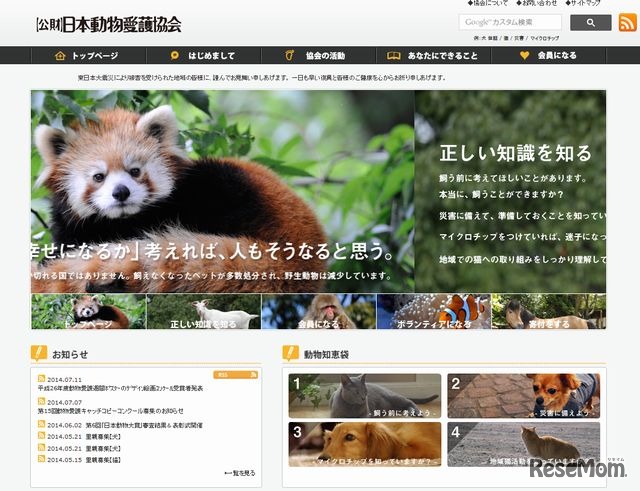This screenshot has width=640, height=491.
Task: Open the サイトマップ top link
Action: (x=583, y=3)
